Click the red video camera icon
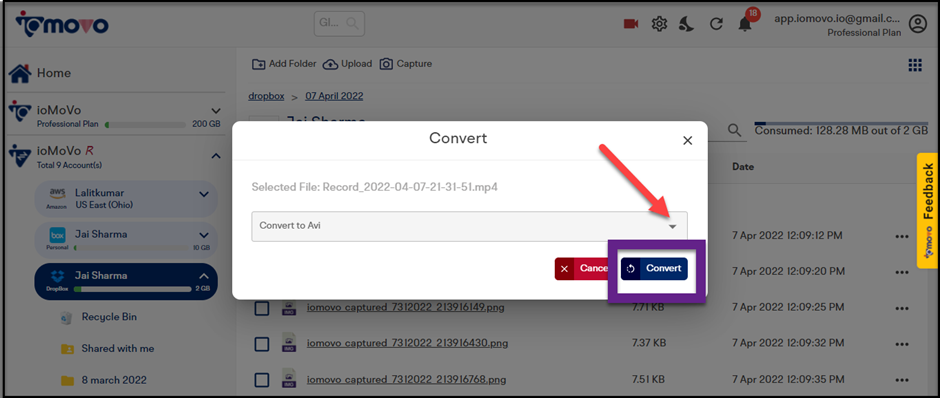940x398 pixels. [631, 24]
